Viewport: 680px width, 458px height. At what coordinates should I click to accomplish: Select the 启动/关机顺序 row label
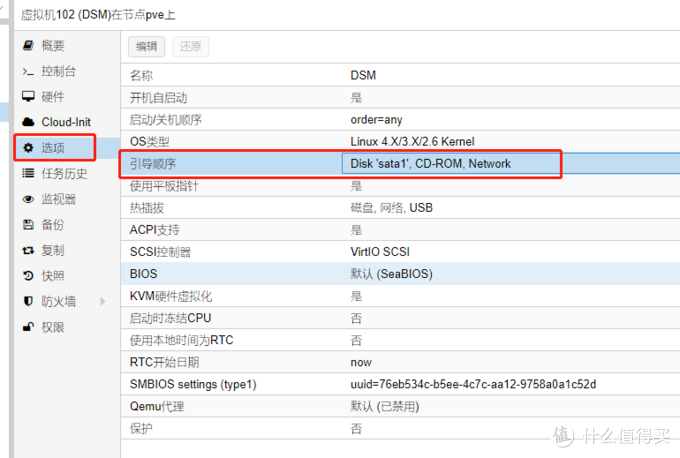[x=166, y=120]
